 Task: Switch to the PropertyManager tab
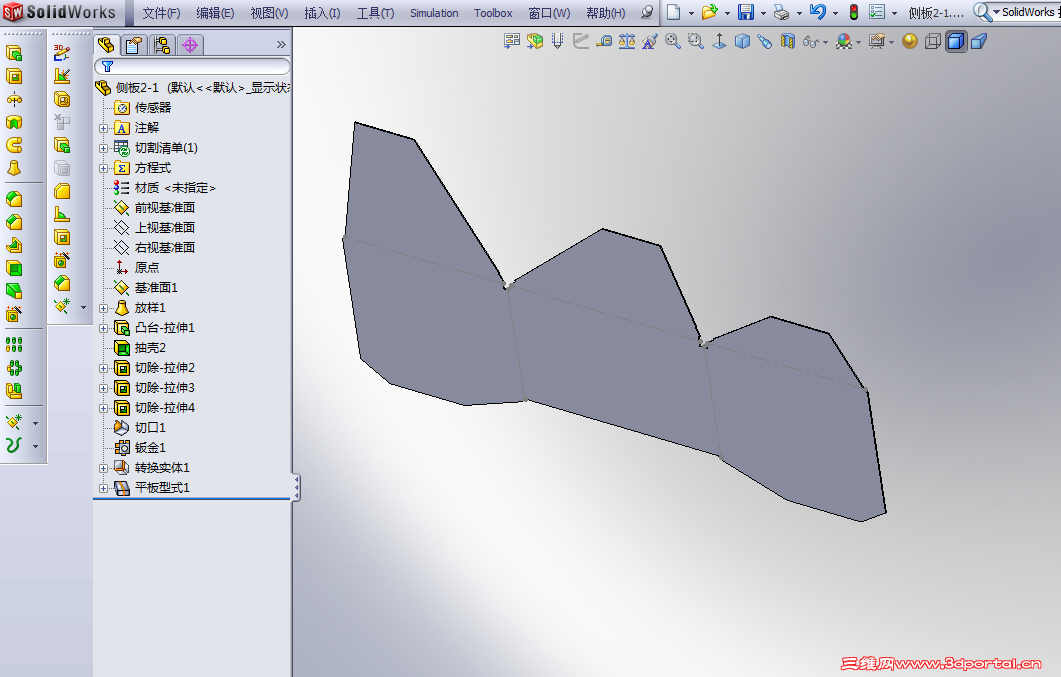(x=133, y=45)
